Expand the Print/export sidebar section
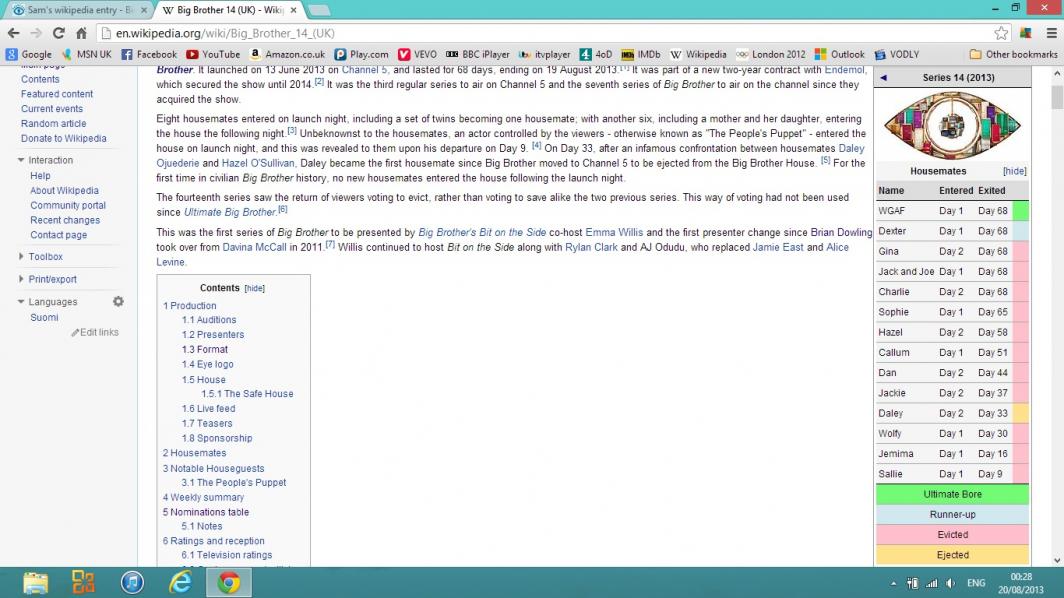1064x598 pixels. [22, 279]
